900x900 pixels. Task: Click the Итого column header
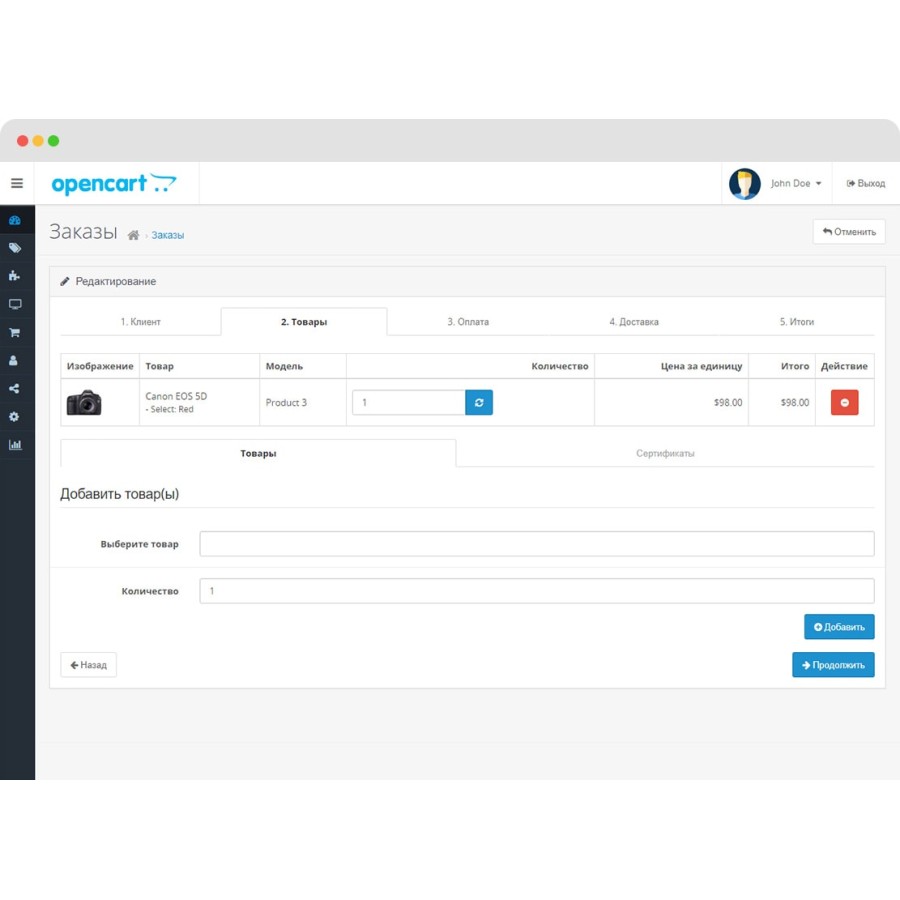click(x=795, y=366)
